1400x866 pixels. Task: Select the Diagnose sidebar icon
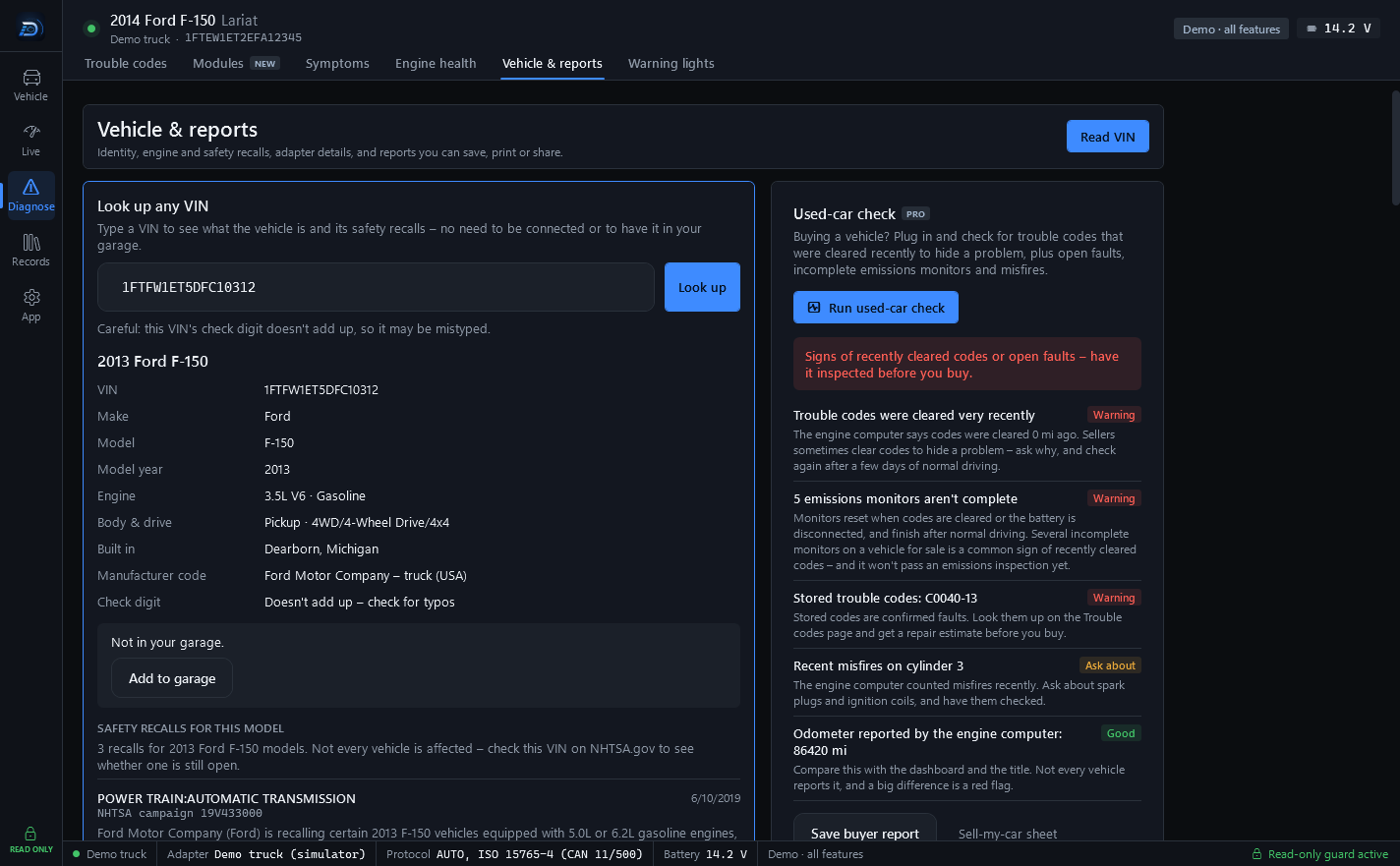point(30,195)
